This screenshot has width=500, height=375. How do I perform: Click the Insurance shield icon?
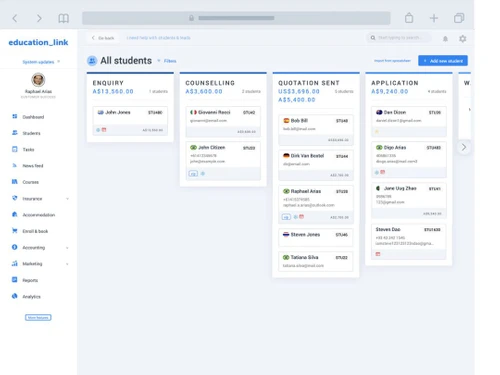(15, 198)
